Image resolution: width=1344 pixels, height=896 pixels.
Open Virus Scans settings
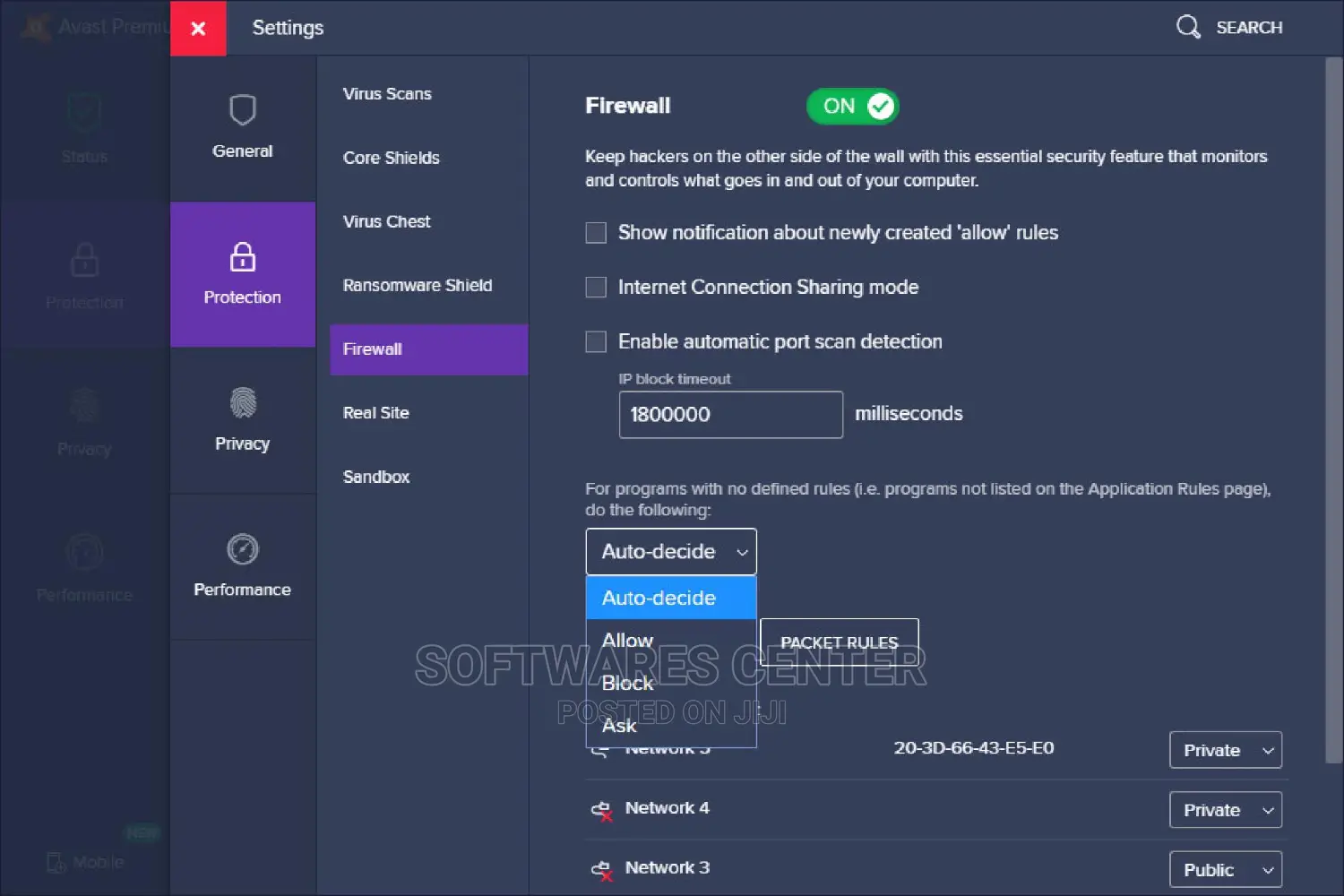pyautogui.click(x=387, y=94)
